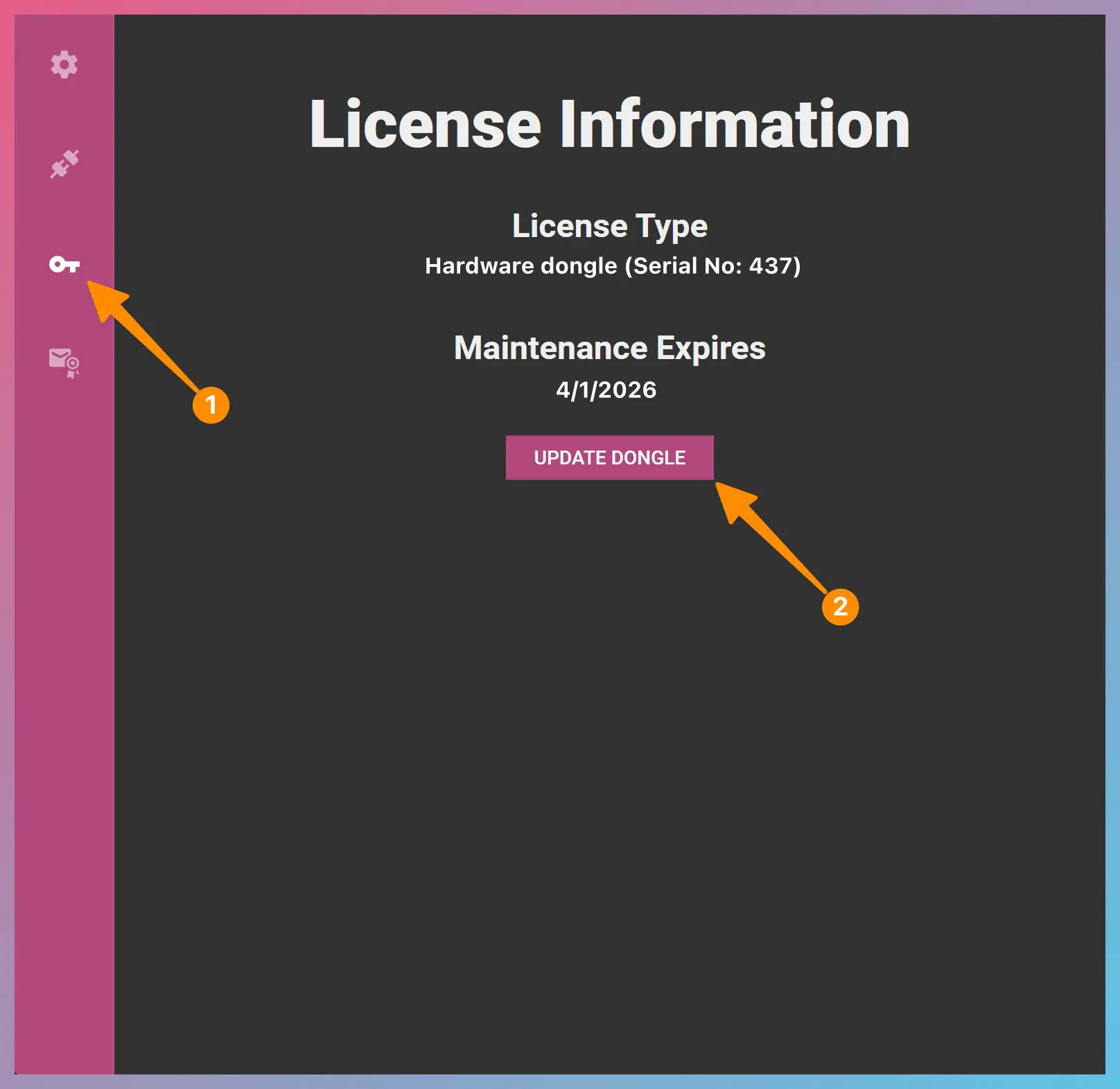Click UPDATE DONGLE to refresh license

pyautogui.click(x=609, y=458)
